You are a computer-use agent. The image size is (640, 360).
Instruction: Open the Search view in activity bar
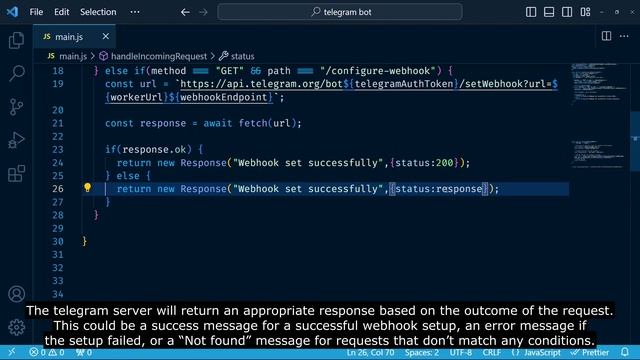(x=16, y=73)
